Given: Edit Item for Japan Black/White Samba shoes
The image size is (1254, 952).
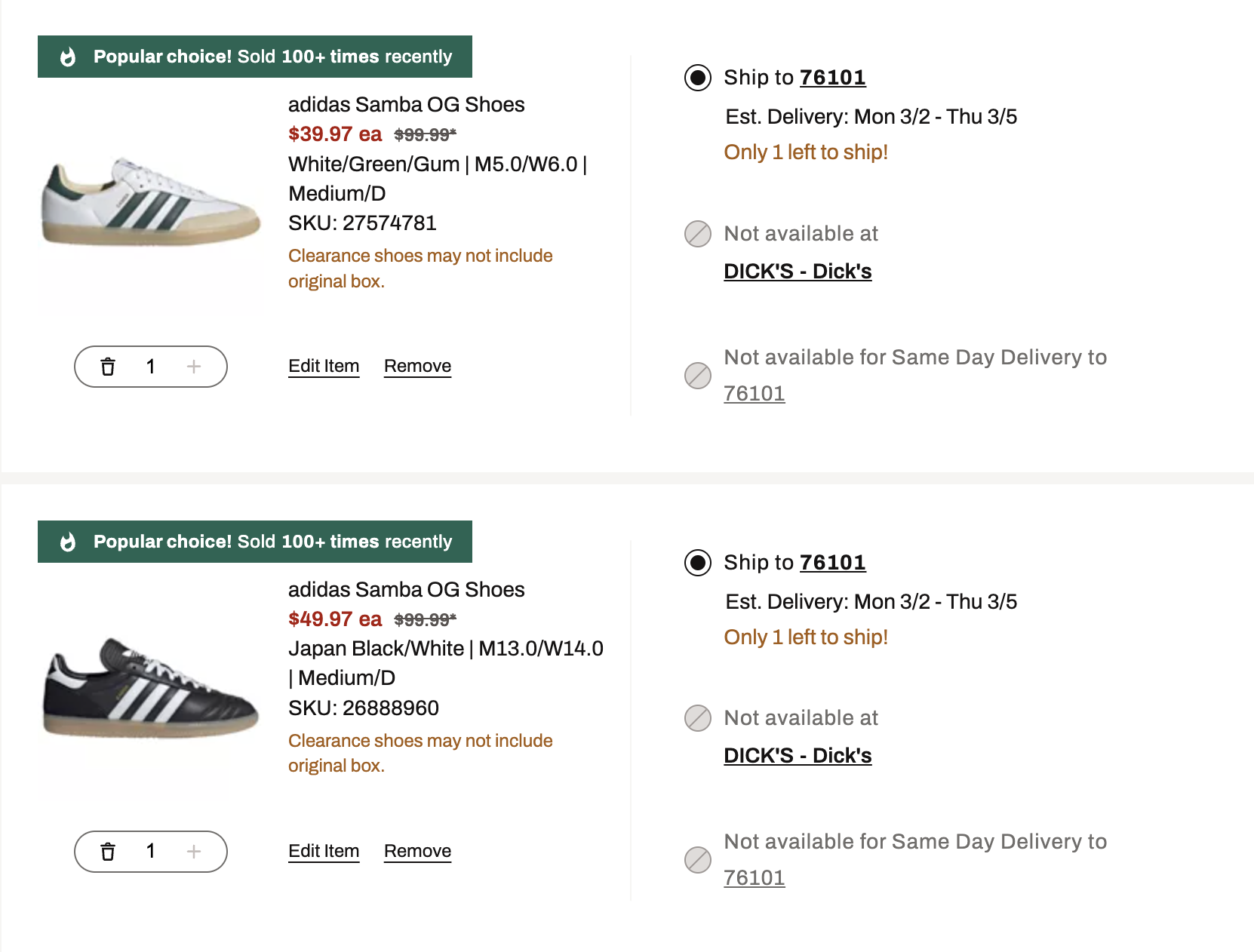Looking at the screenshot, I should click(324, 851).
